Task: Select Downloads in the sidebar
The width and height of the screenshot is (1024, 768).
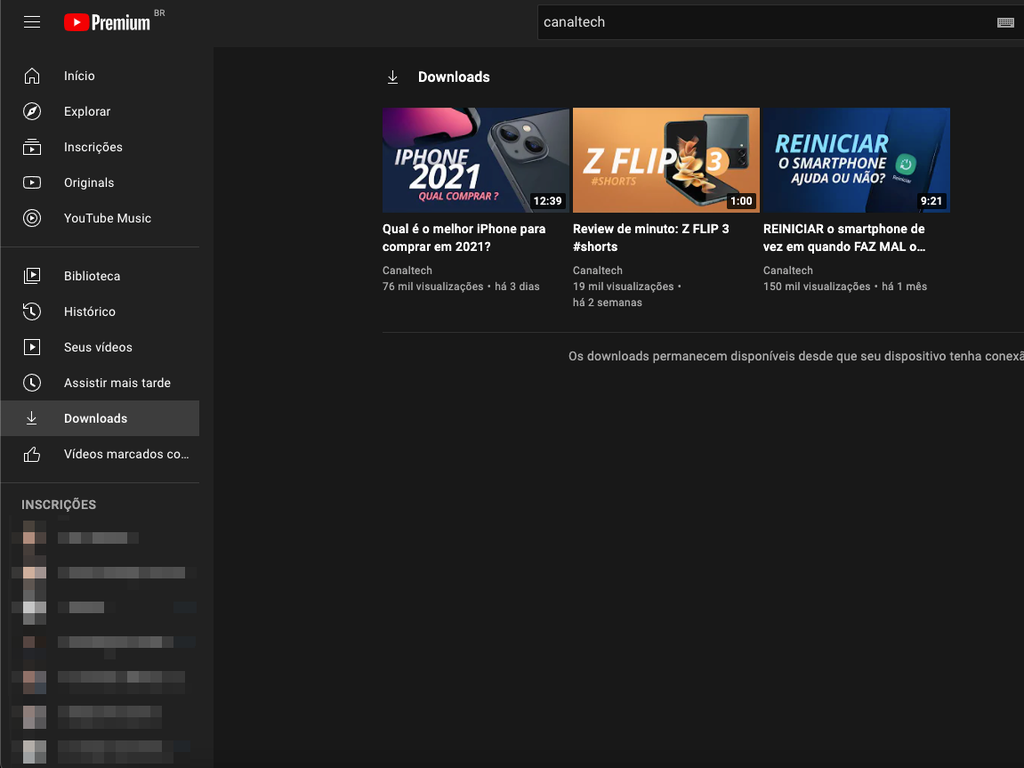Action: (100, 419)
